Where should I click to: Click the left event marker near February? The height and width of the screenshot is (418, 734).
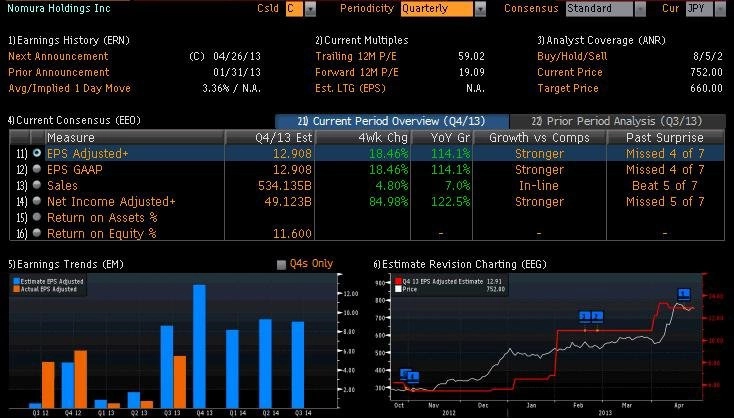tap(585, 317)
